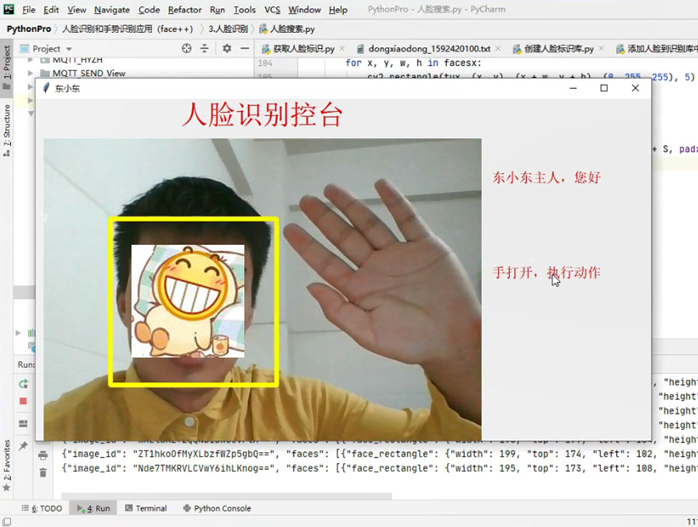The image size is (698, 527).
Task: Open the View menu
Action: [77, 9]
